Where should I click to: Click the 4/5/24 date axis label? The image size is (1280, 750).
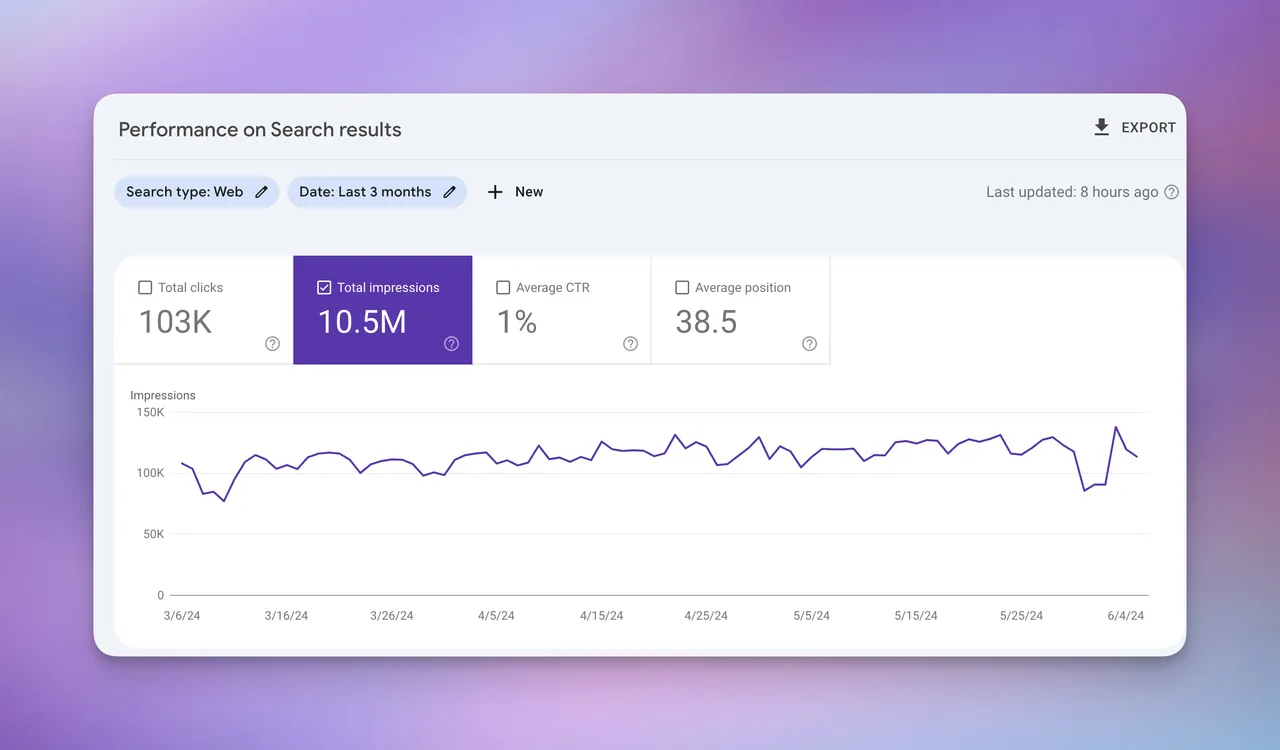click(496, 616)
